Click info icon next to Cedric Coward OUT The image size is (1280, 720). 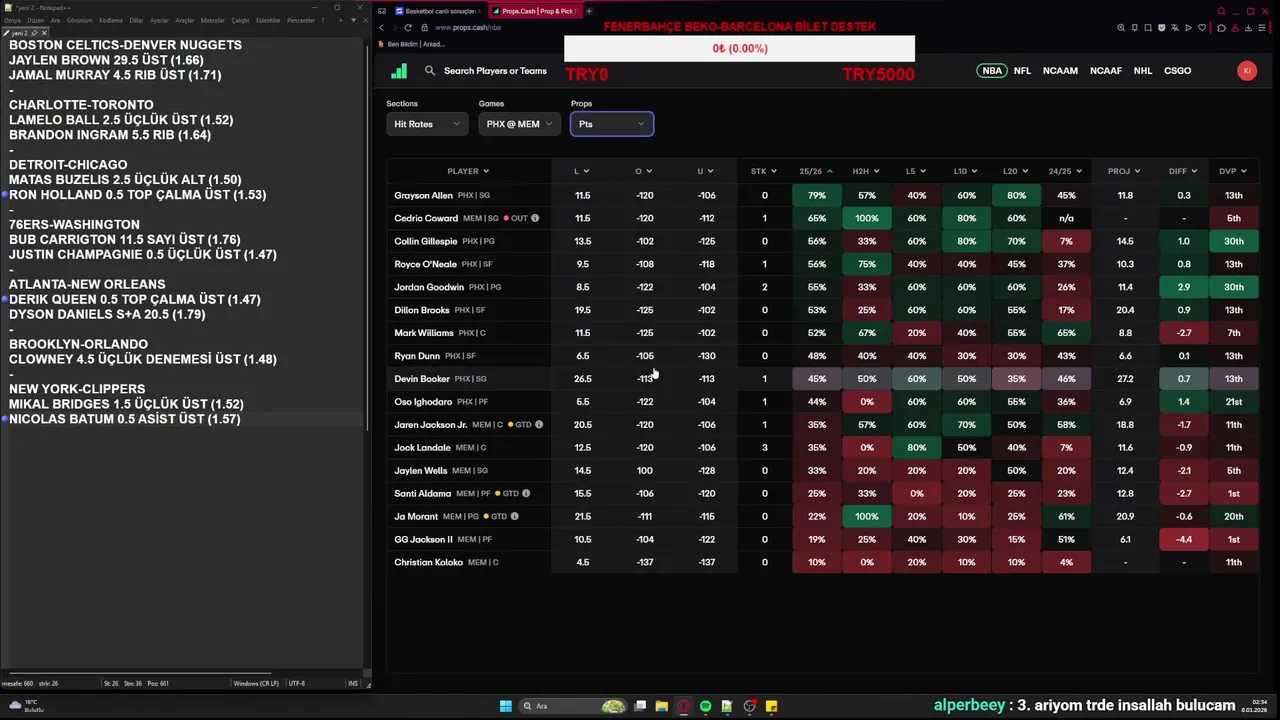[535, 218]
